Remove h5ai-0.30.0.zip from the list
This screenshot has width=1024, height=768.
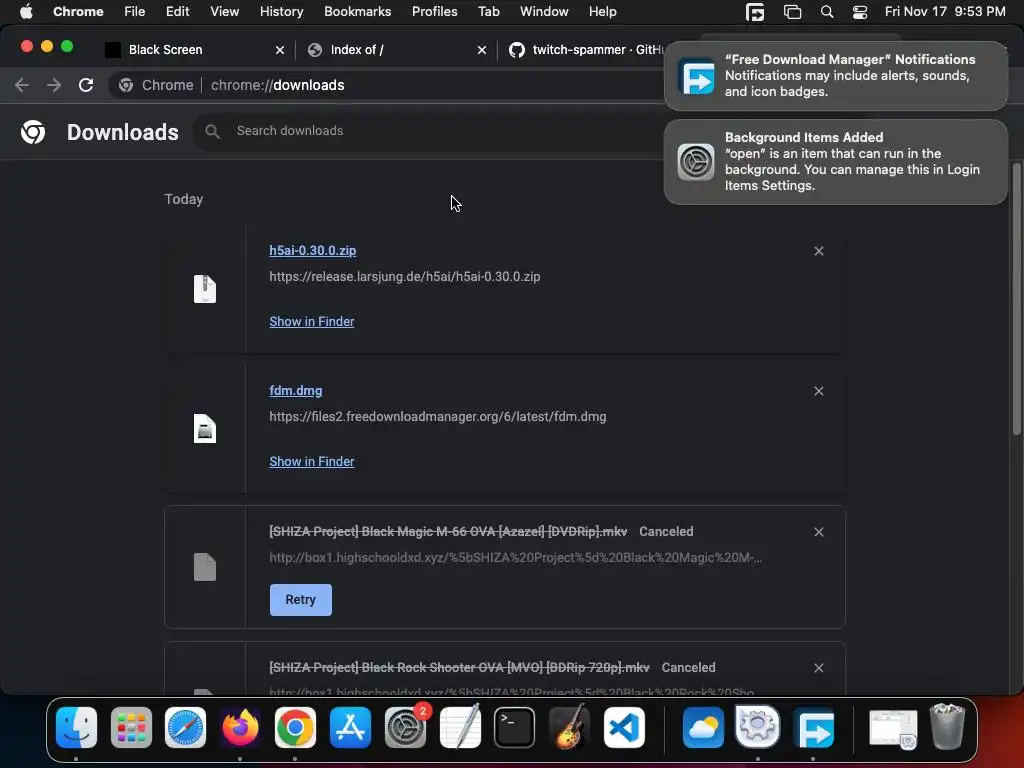coord(818,251)
